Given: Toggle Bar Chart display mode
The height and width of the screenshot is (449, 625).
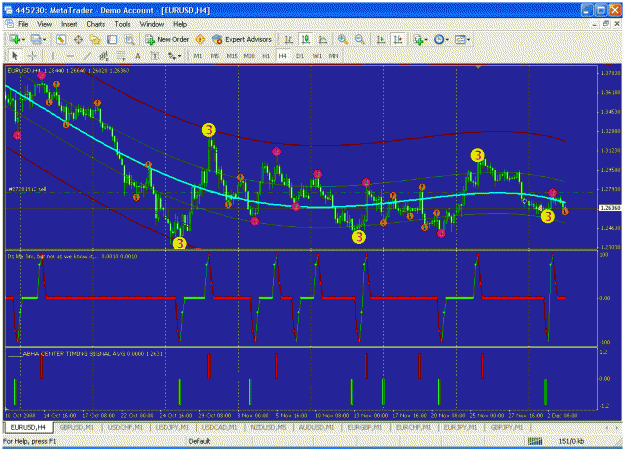Looking at the screenshot, I should 288,39.
